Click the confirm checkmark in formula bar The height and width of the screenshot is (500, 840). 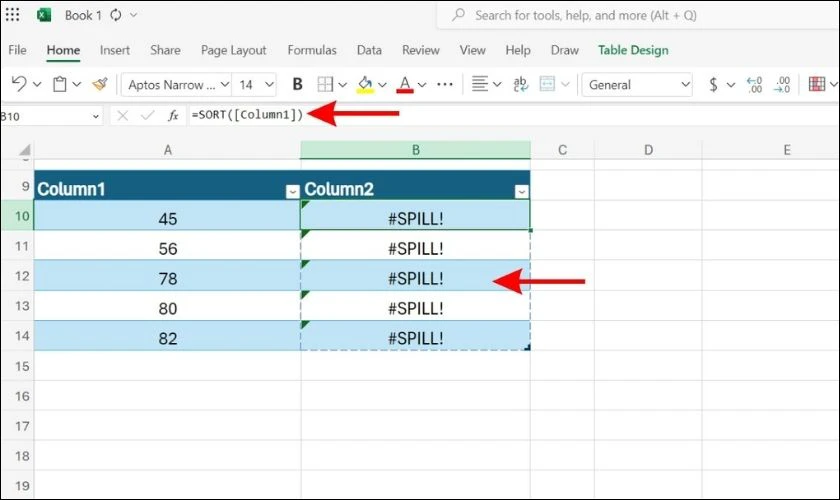(x=147, y=116)
